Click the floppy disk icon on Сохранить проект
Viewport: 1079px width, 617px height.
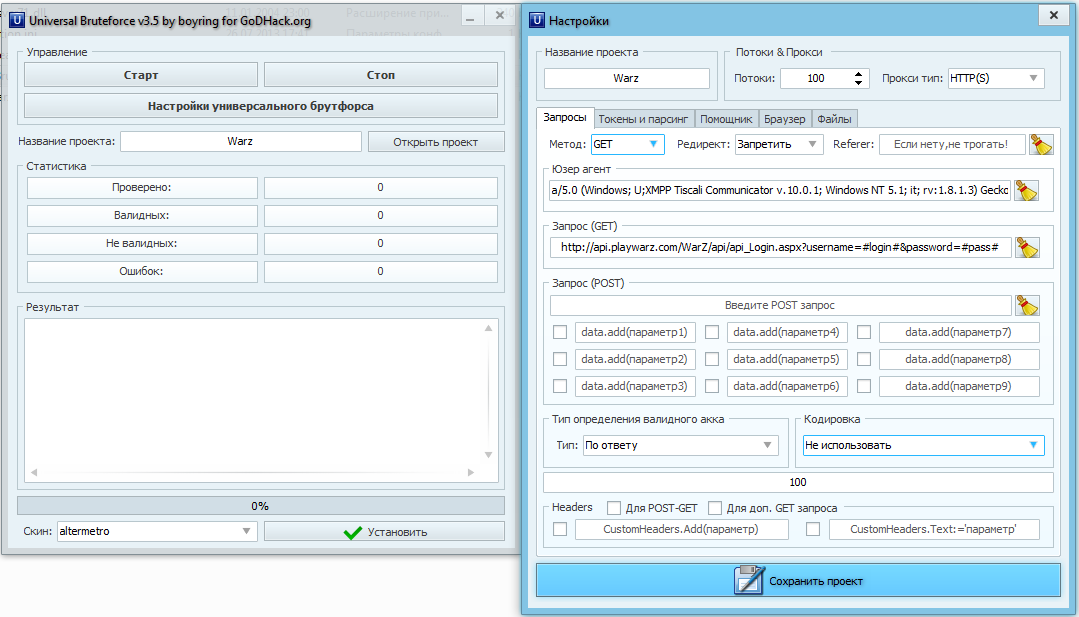pyautogui.click(x=749, y=581)
